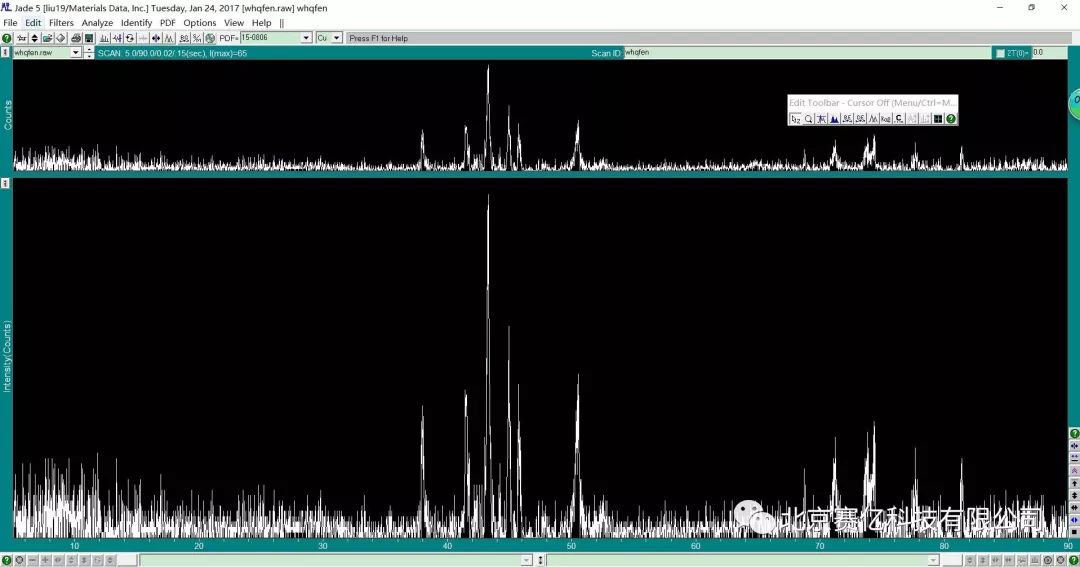Click the green help icon in Edit Toolbar

(951, 119)
